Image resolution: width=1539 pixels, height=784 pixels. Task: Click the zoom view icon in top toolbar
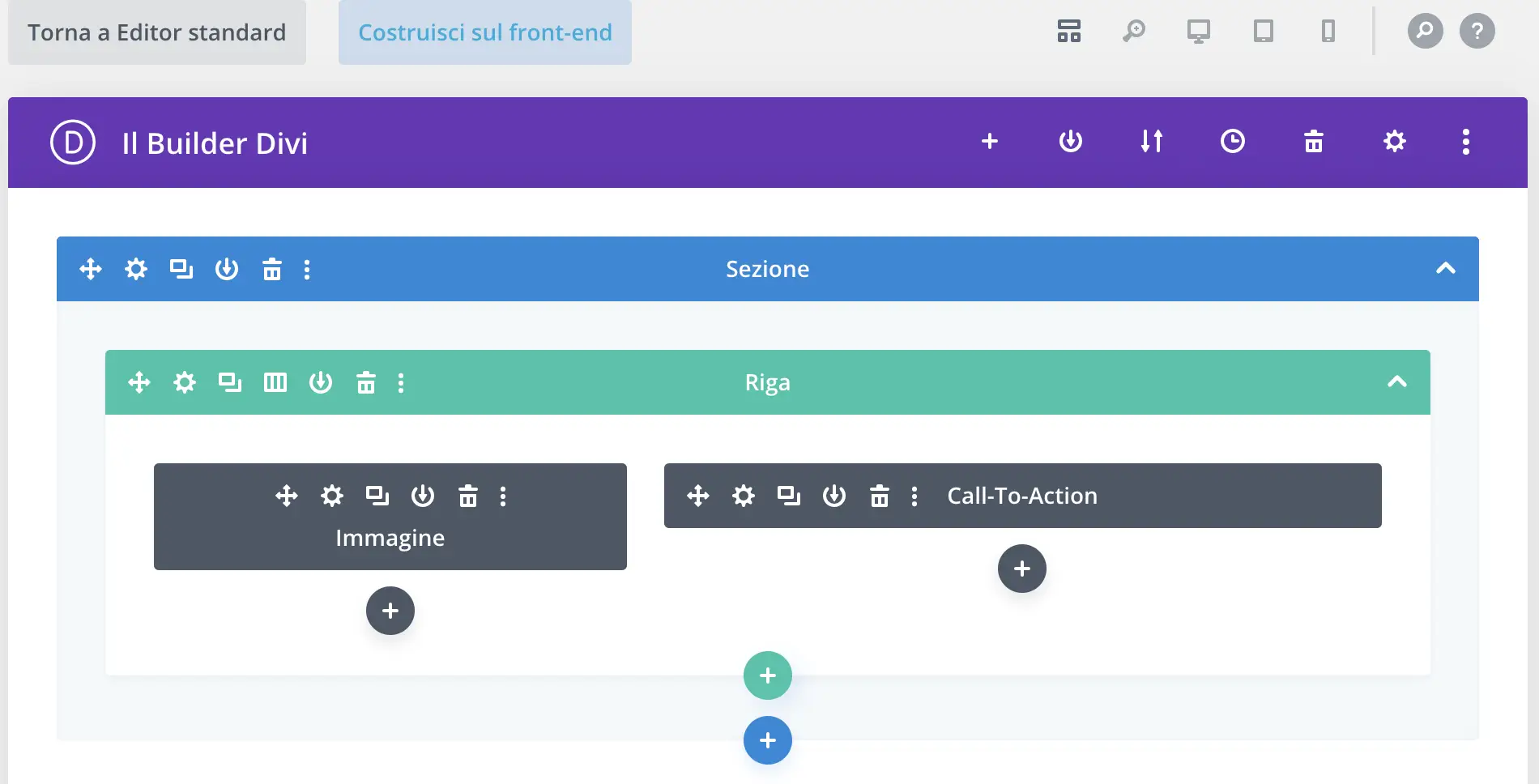click(x=1133, y=32)
